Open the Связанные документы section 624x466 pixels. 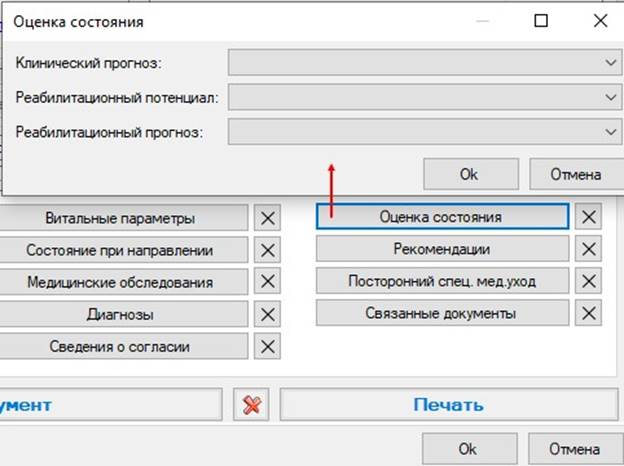tap(443, 313)
